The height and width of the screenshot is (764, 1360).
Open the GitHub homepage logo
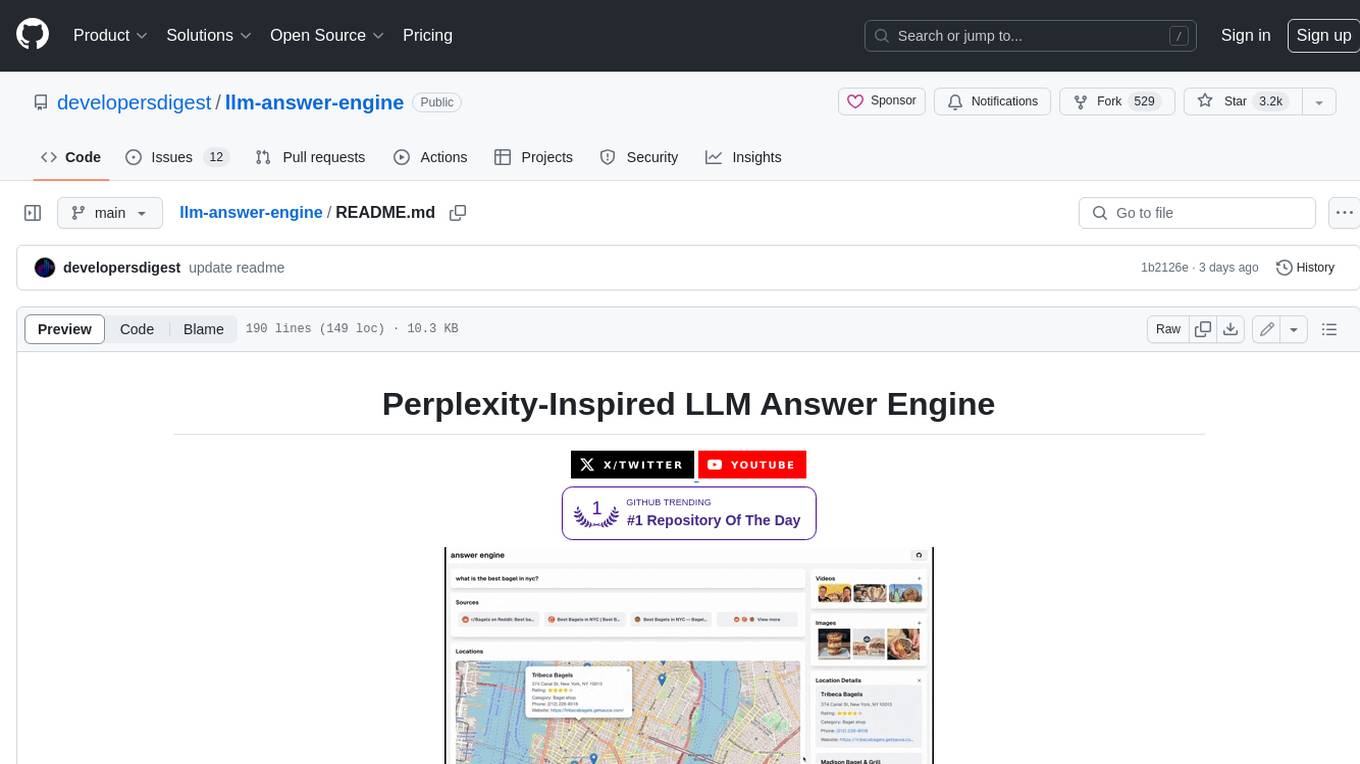(32, 35)
